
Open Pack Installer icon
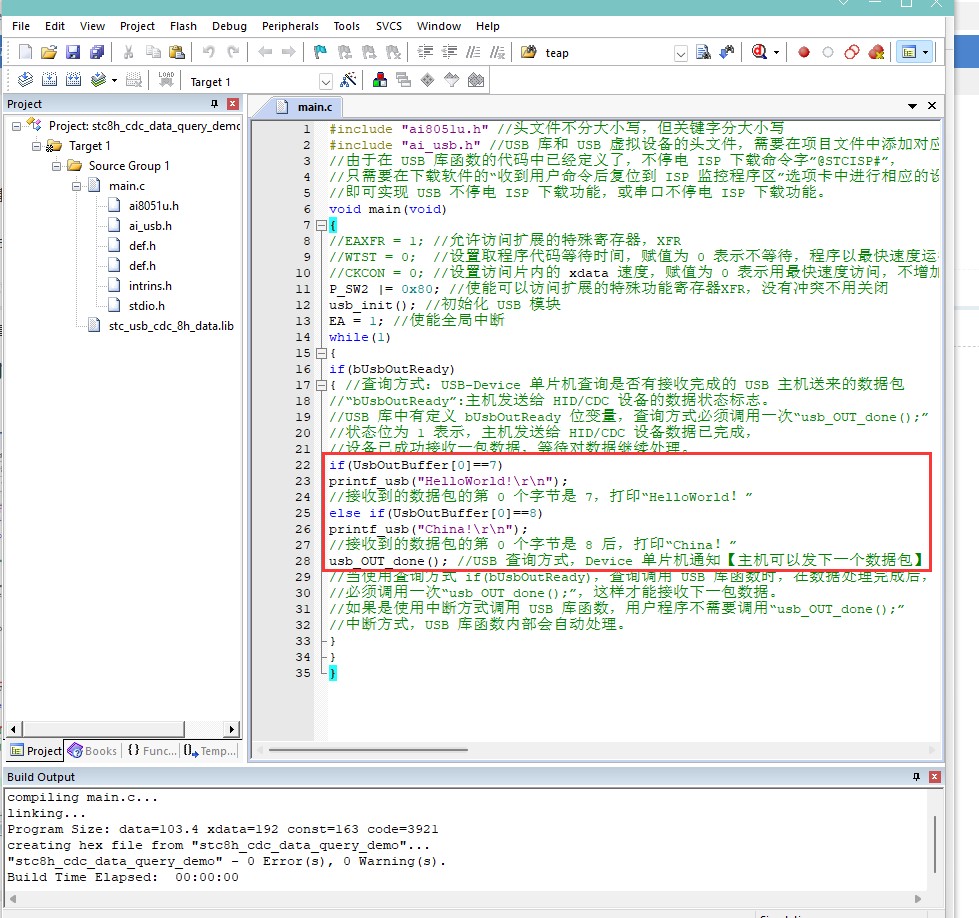pyautogui.click(x=476, y=80)
